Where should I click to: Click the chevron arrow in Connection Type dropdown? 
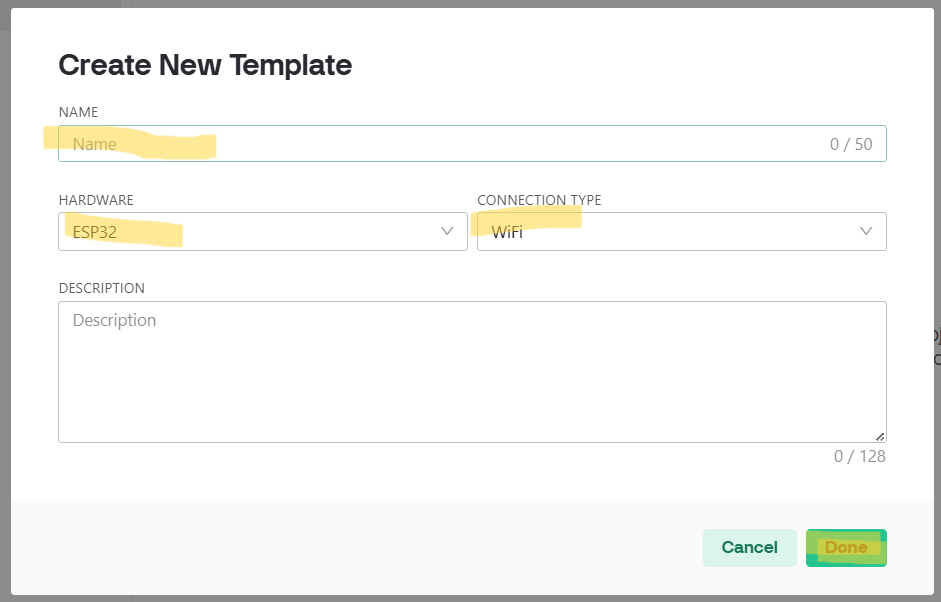866,231
